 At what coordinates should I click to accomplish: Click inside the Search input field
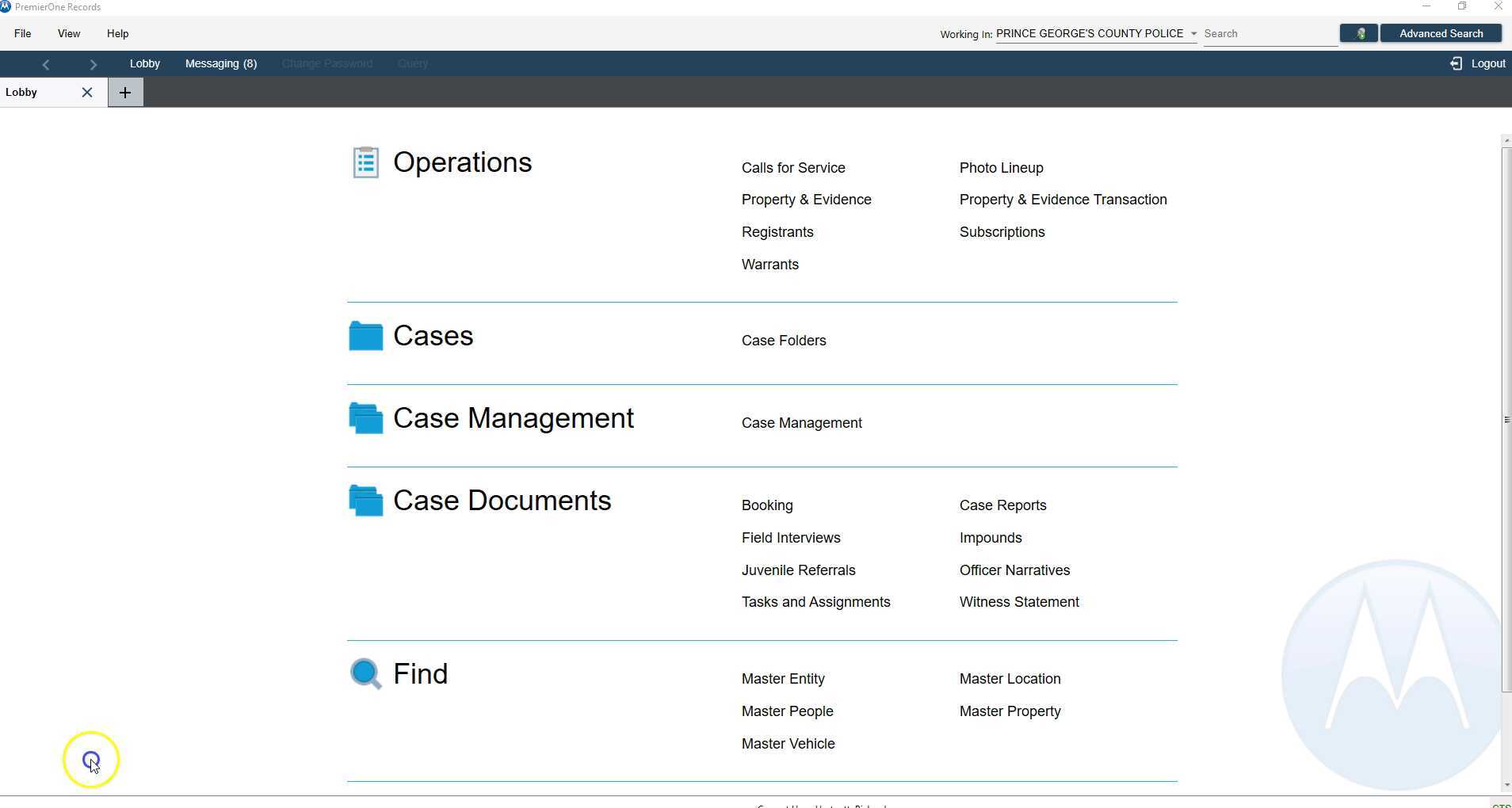pyautogui.click(x=1268, y=33)
